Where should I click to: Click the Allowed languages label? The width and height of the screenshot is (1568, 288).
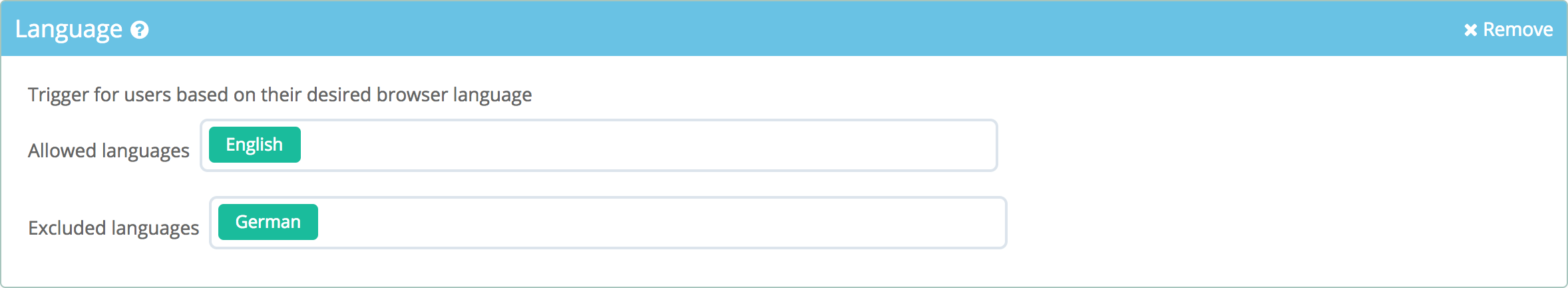click(108, 151)
